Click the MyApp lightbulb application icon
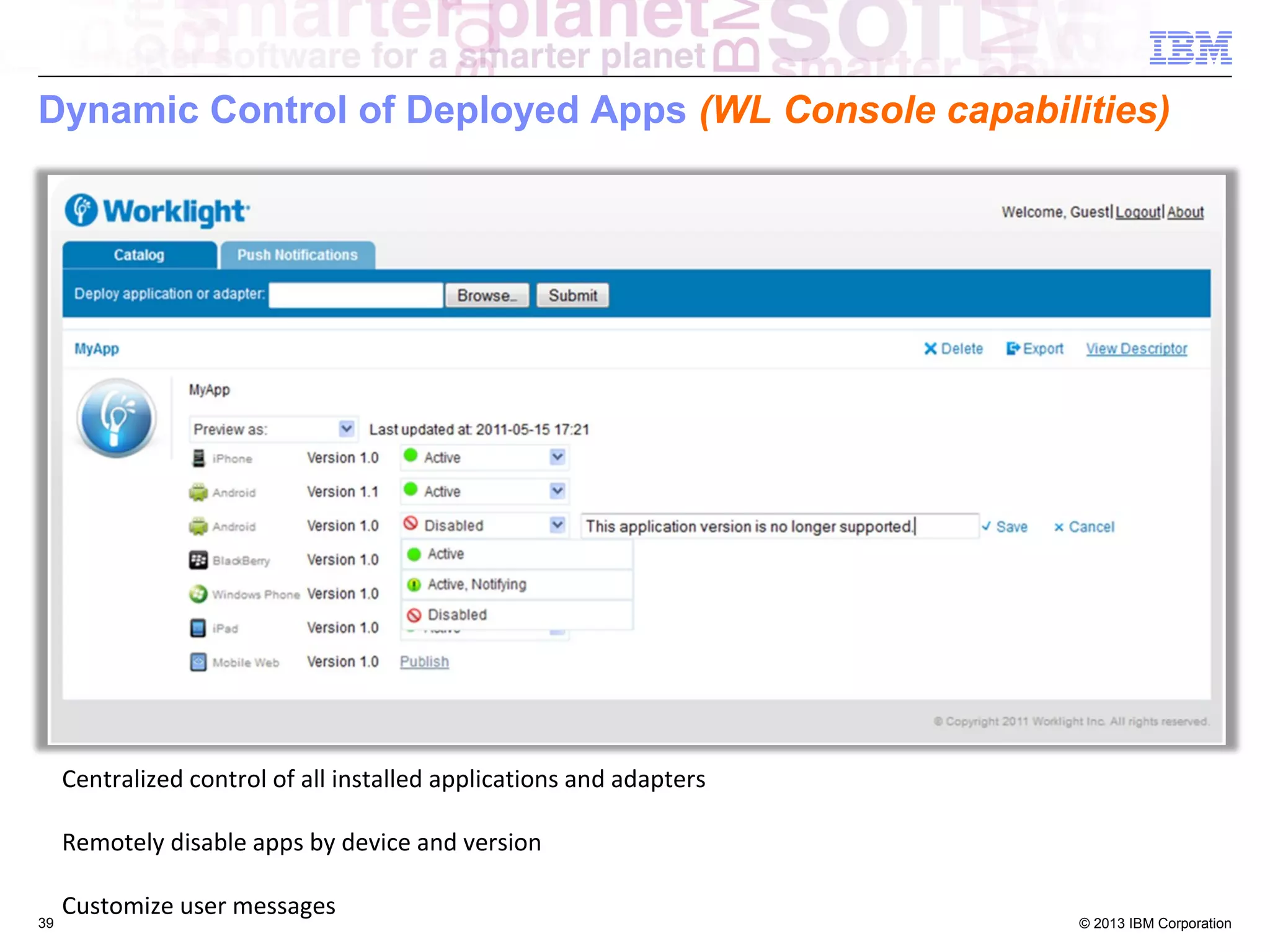 (117, 418)
